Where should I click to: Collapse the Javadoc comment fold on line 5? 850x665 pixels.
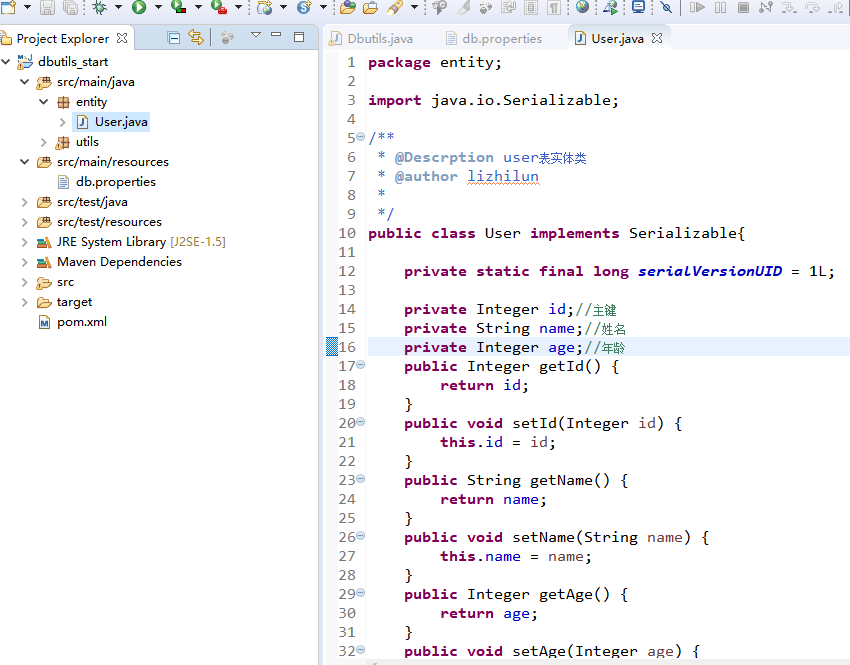[360, 138]
